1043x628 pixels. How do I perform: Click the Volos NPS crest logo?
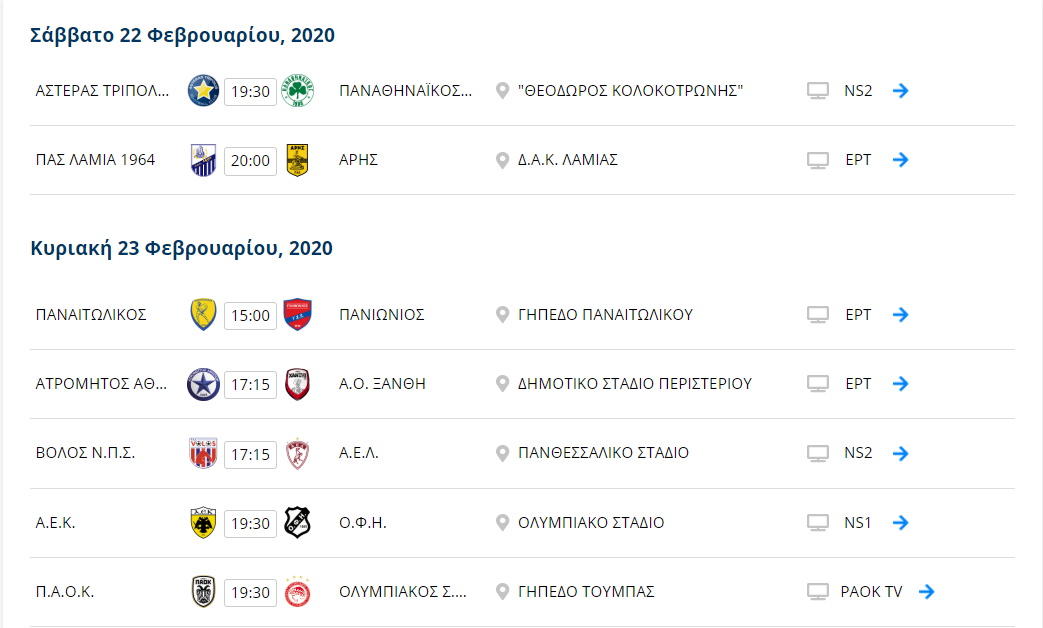click(x=203, y=453)
